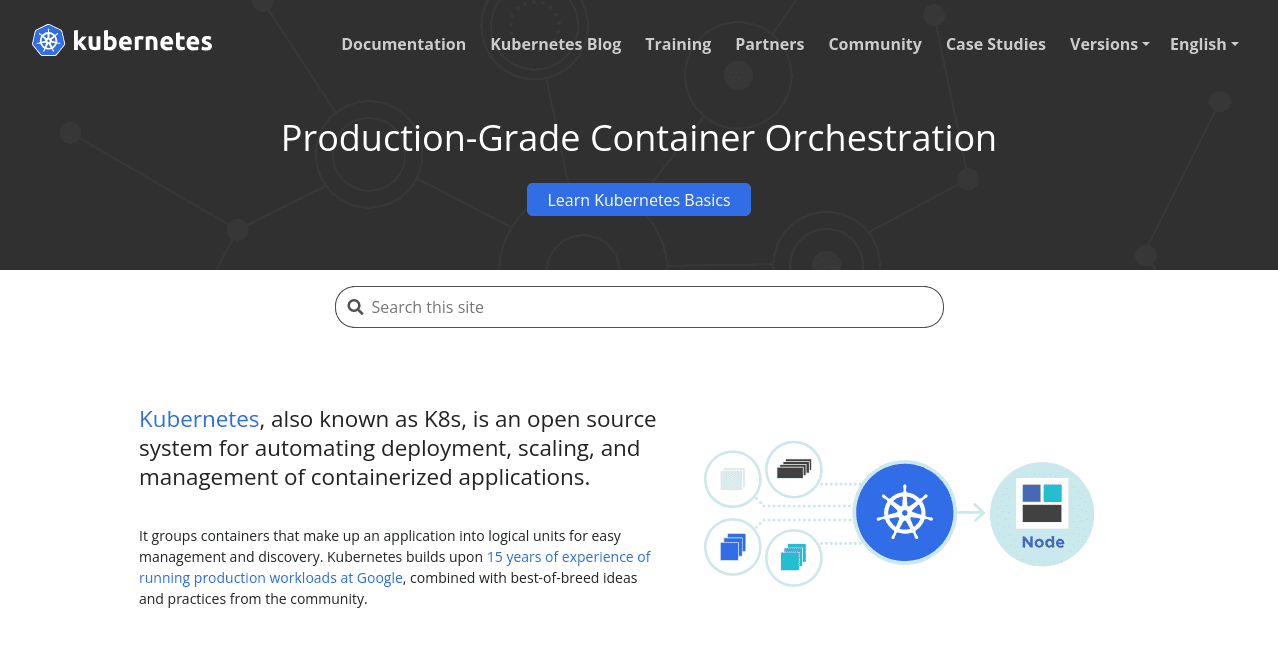Select Training from the navigation bar
1278x646 pixels.
click(678, 44)
